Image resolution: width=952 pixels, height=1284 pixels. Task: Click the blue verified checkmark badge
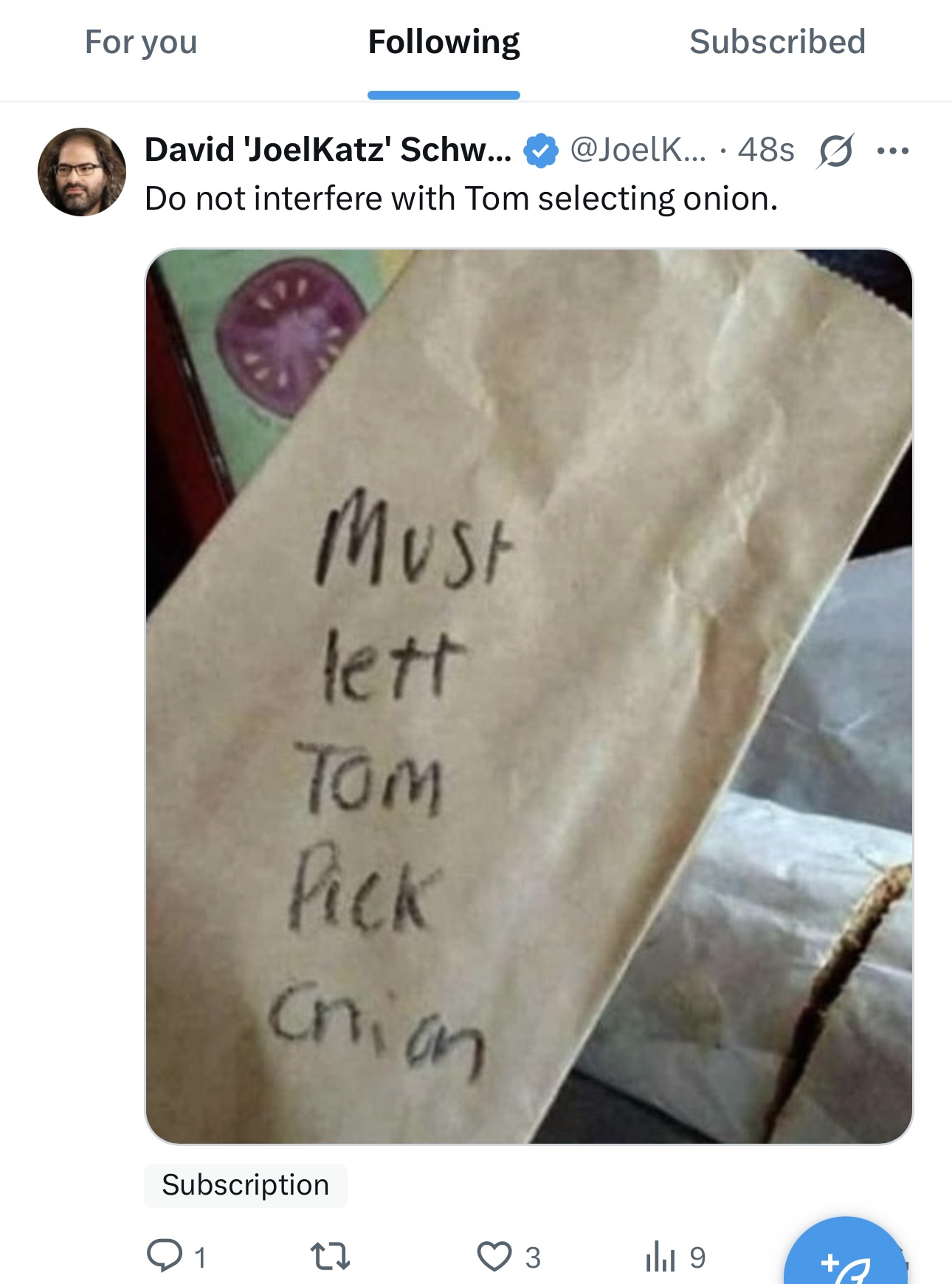pyautogui.click(x=541, y=151)
